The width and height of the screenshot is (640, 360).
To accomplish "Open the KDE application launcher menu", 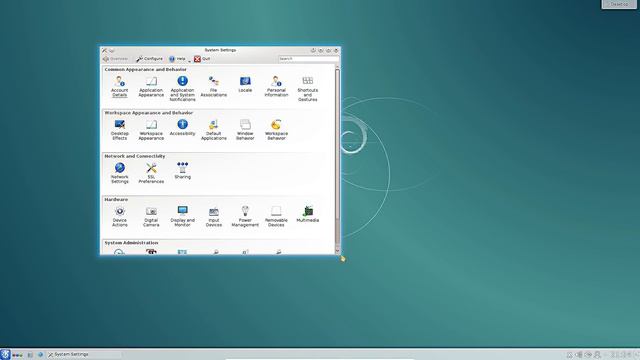I will point(5,354).
